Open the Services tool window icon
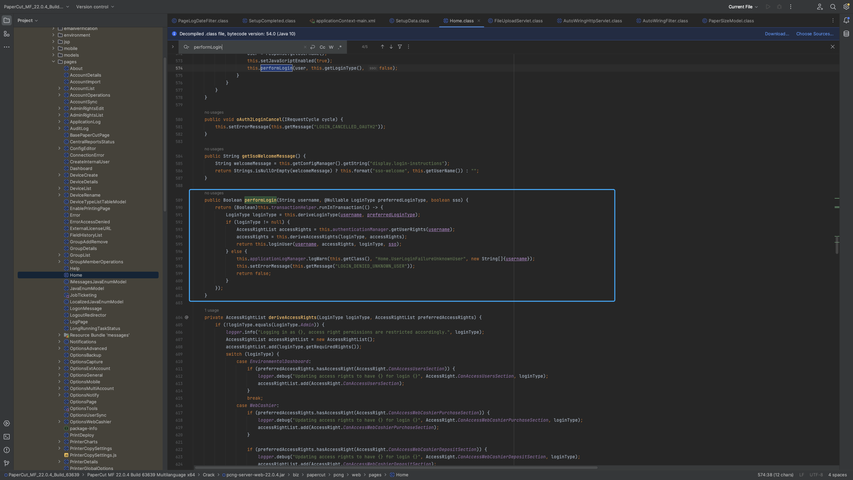The image size is (853, 480). pyautogui.click(x=7, y=423)
